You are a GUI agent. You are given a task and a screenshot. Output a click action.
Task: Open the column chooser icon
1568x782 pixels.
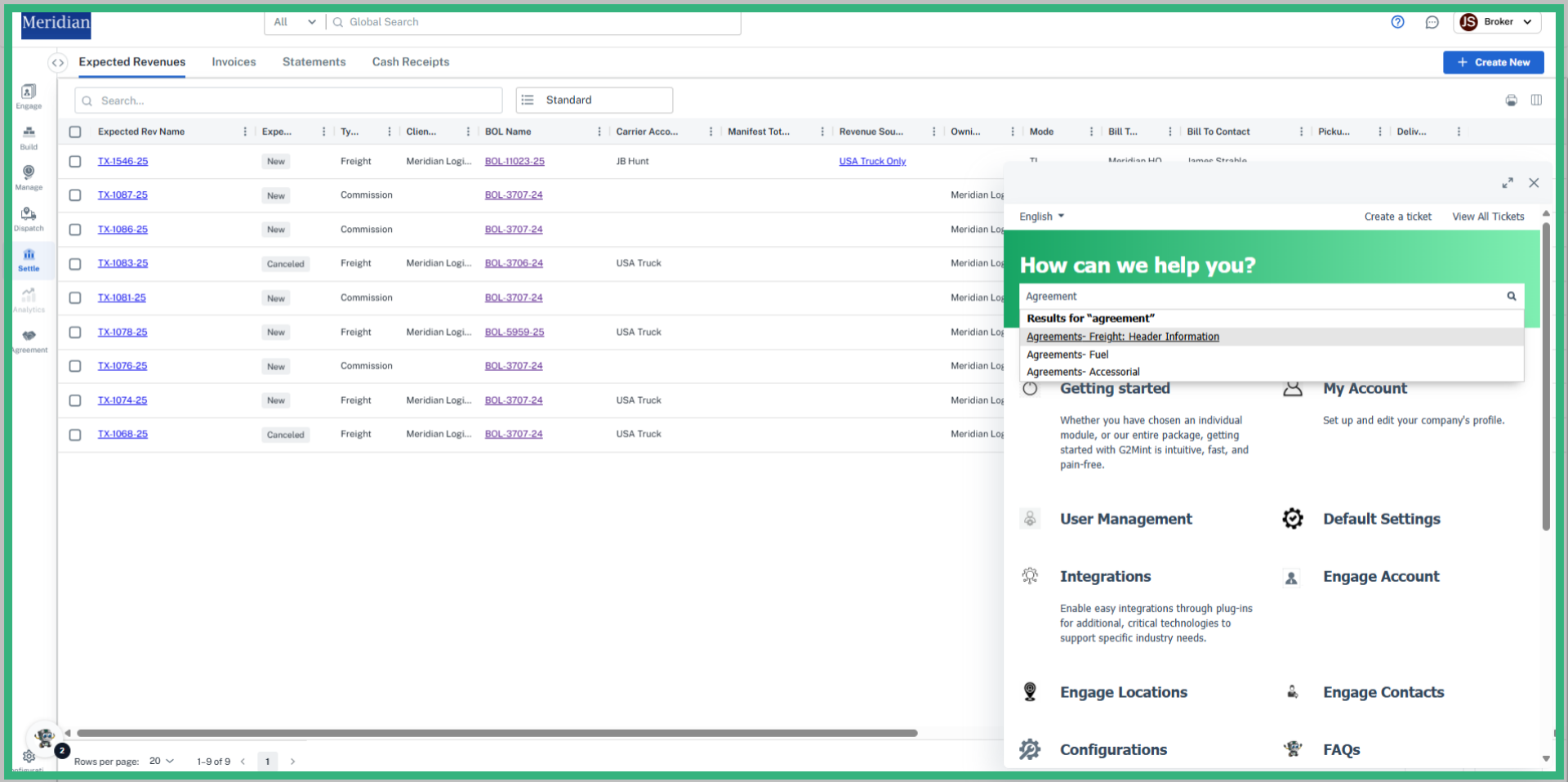pos(1536,101)
